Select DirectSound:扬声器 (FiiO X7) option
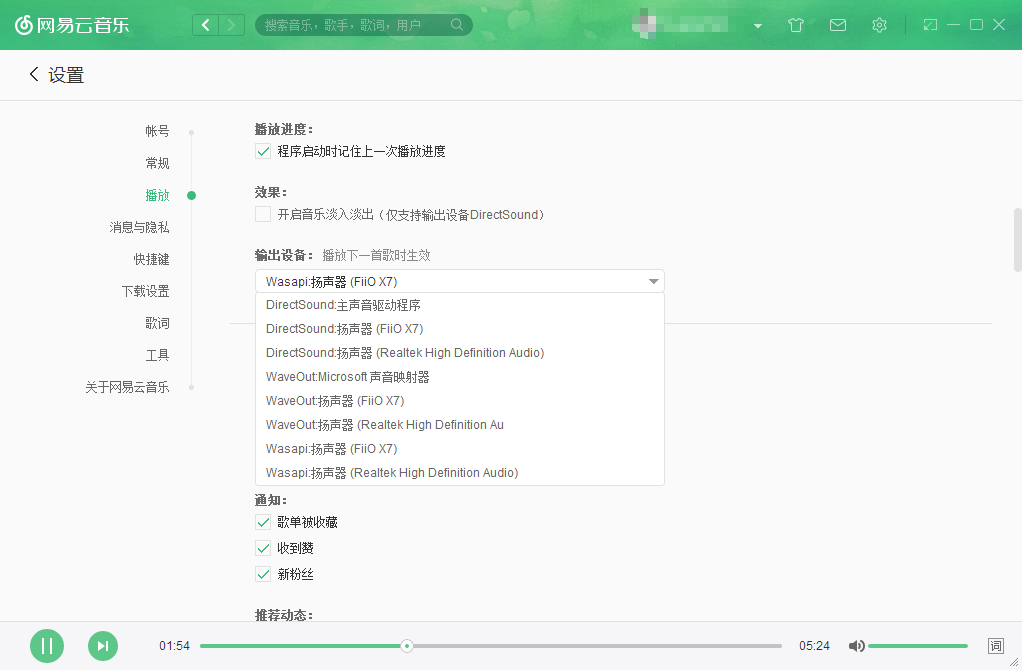The height and width of the screenshot is (670, 1022). [460, 329]
